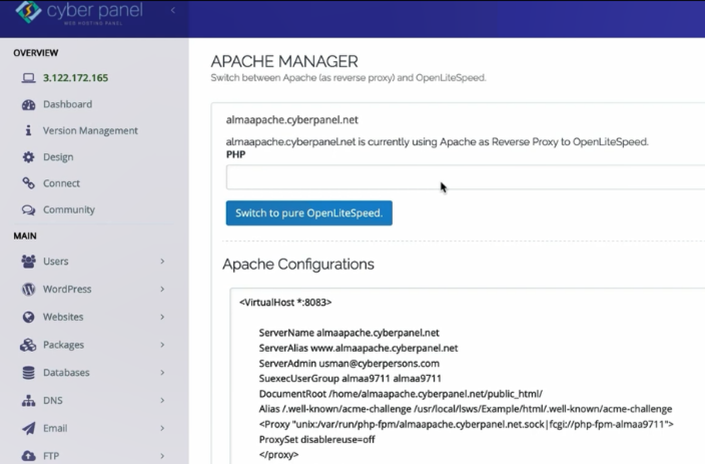The image size is (705, 464).
Task: Click the Websites globe icon
Action: 28,317
